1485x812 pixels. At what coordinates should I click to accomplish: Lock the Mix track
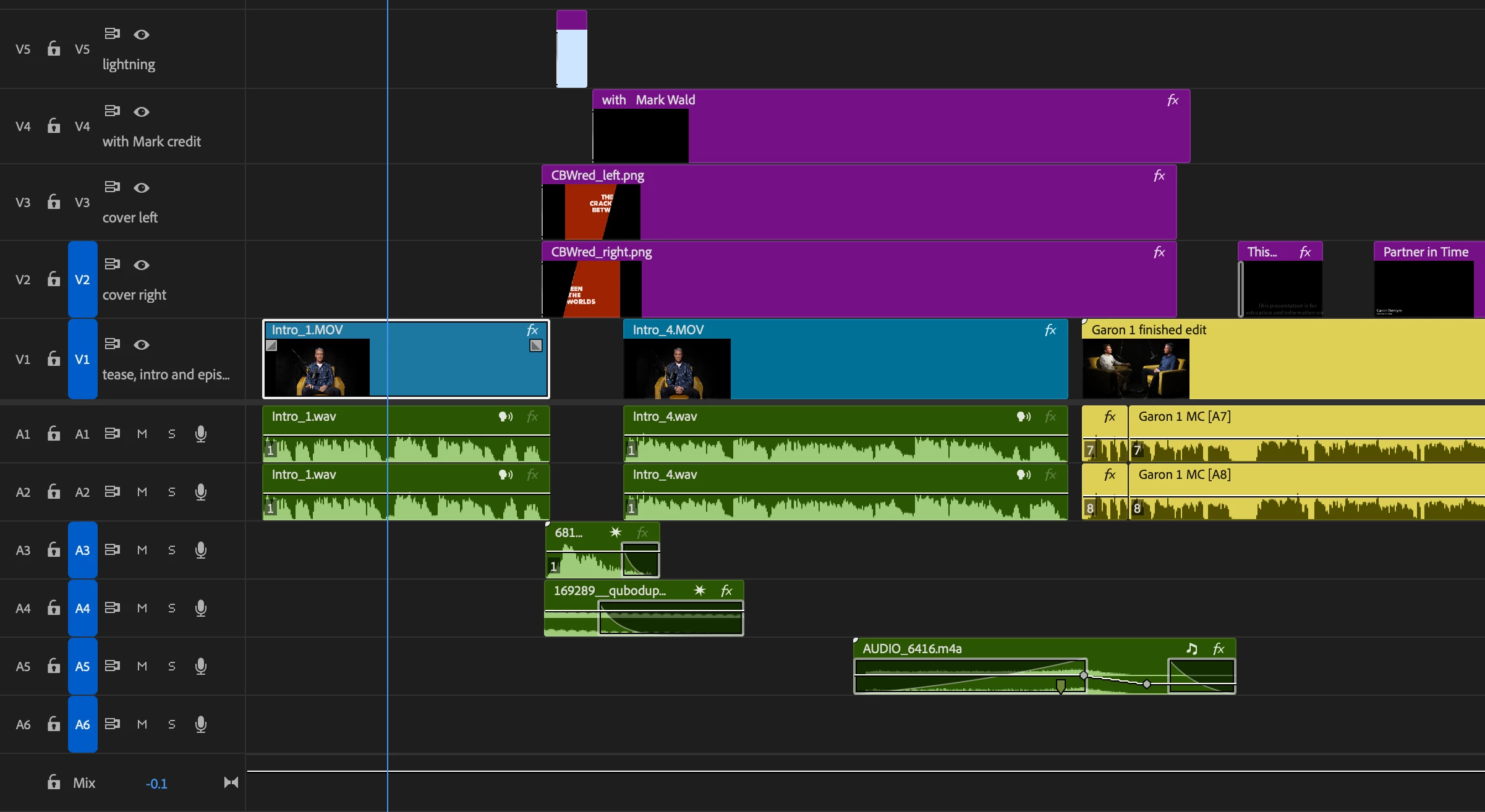pos(54,782)
